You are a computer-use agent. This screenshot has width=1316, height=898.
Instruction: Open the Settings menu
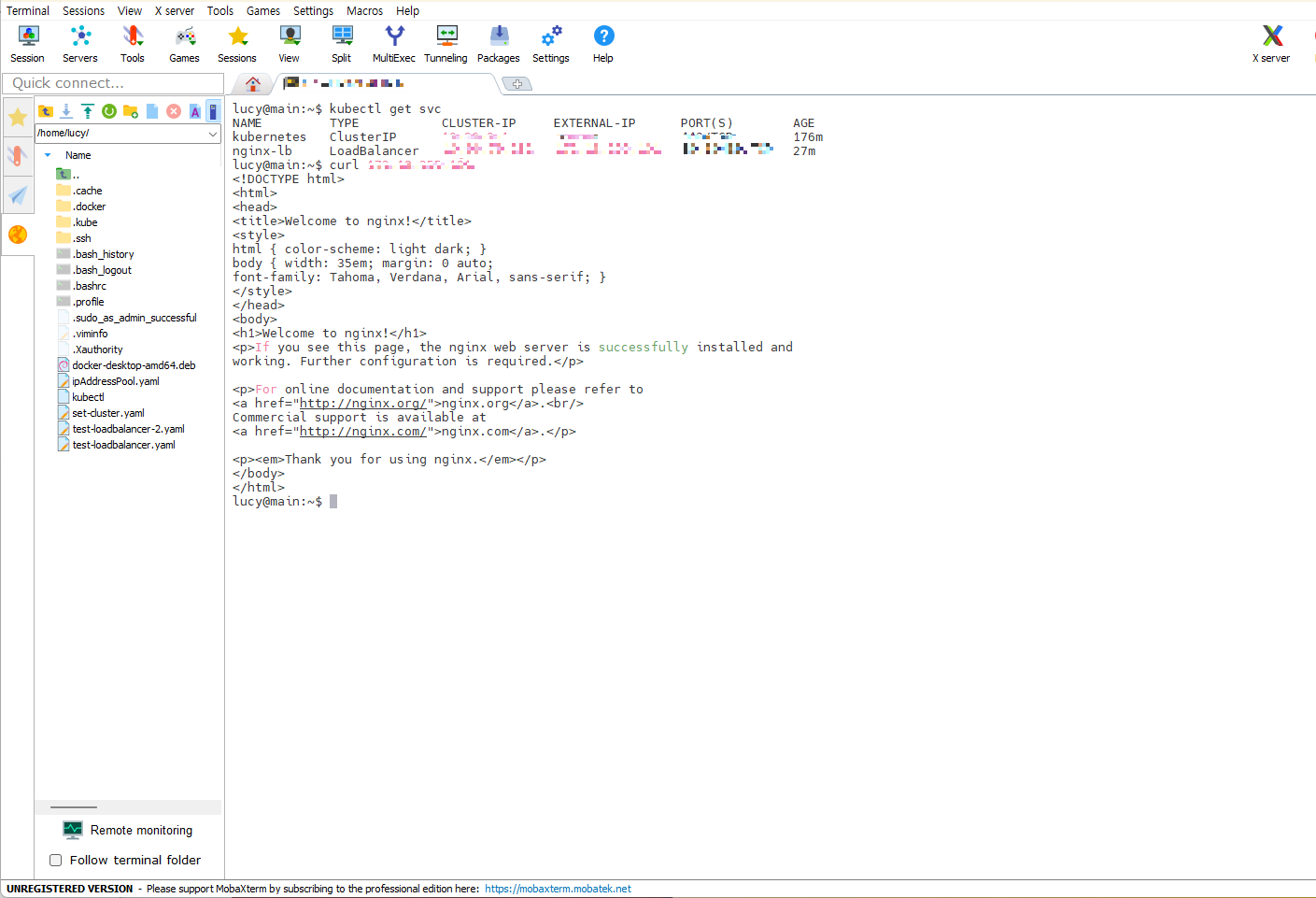pos(314,10)
